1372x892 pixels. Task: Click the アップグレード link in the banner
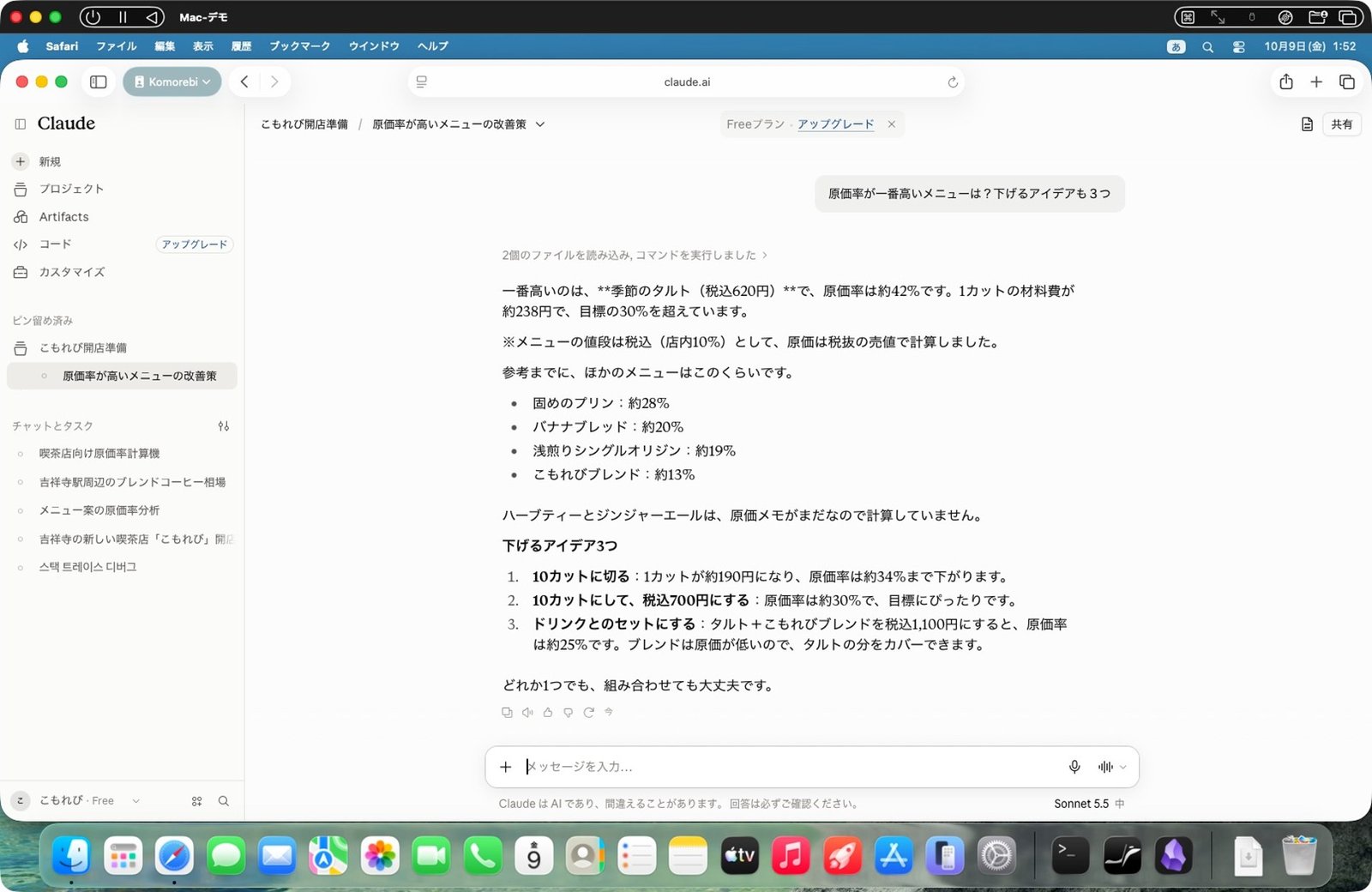pyautogui.click(x=836, y=124)
